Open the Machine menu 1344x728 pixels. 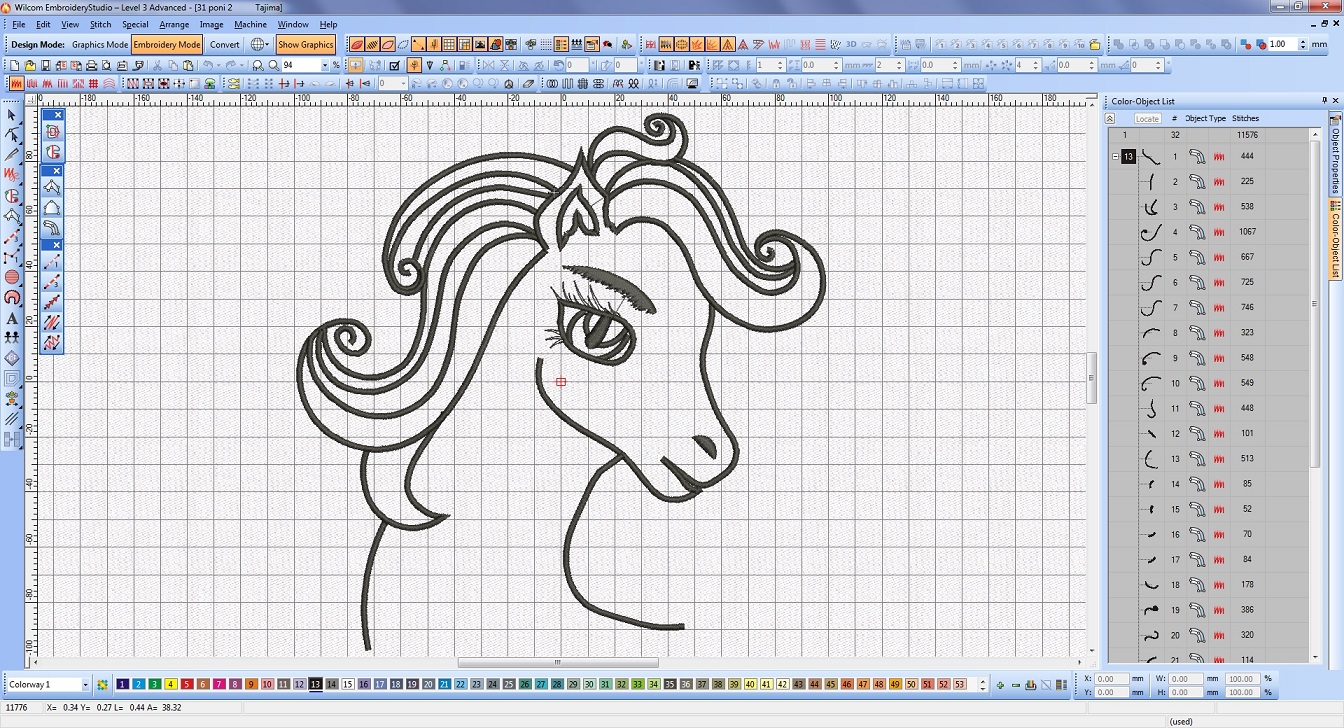(250, 24)
